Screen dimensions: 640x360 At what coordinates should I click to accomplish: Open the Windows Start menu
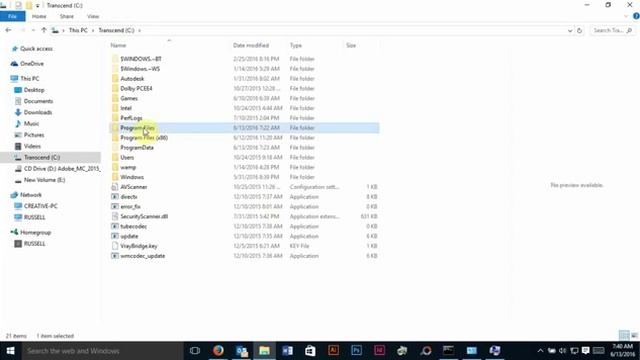10,351
